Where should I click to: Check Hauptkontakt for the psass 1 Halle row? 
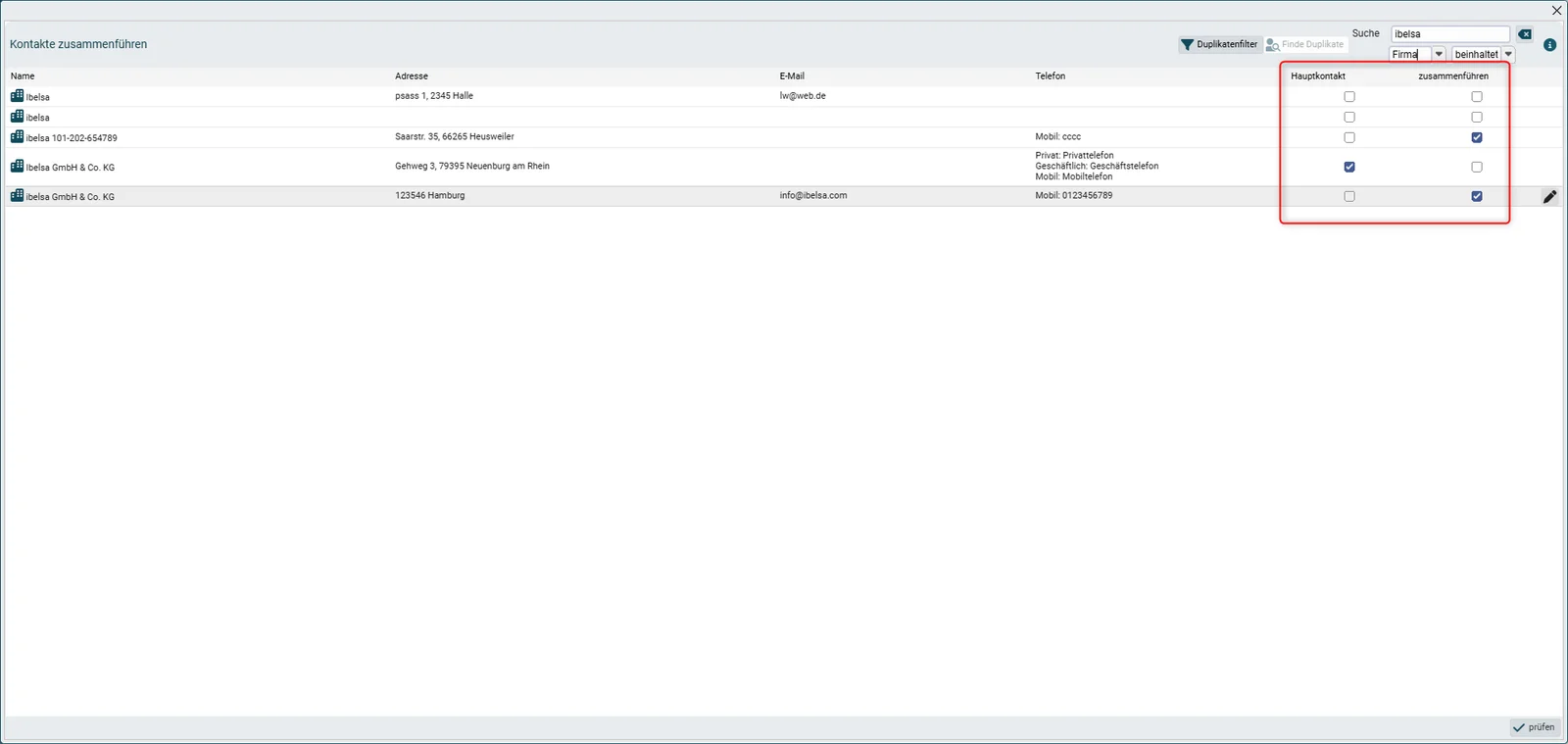[x=1349, y=97]
